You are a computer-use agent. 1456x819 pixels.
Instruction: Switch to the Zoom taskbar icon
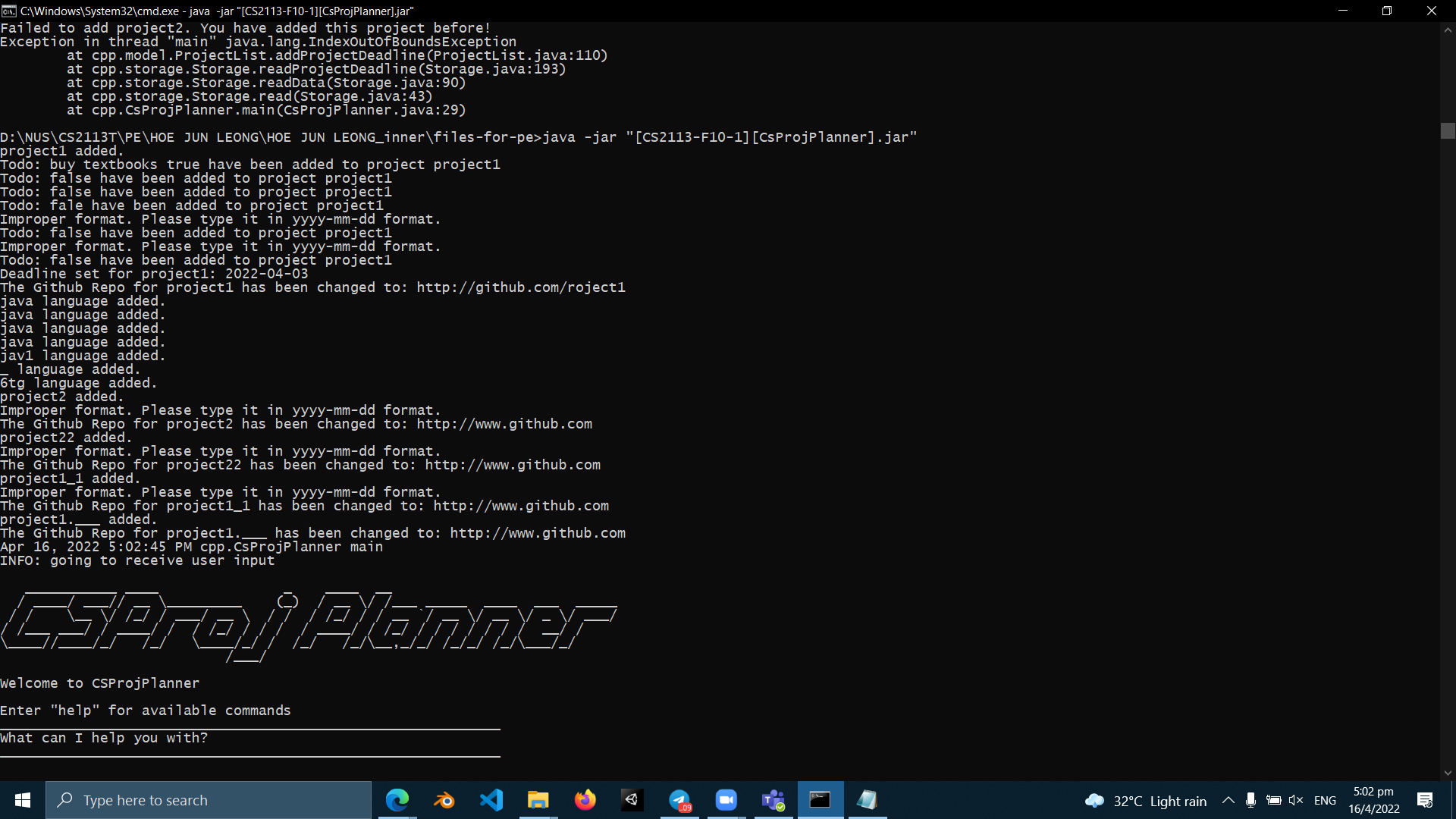(726, 800)
